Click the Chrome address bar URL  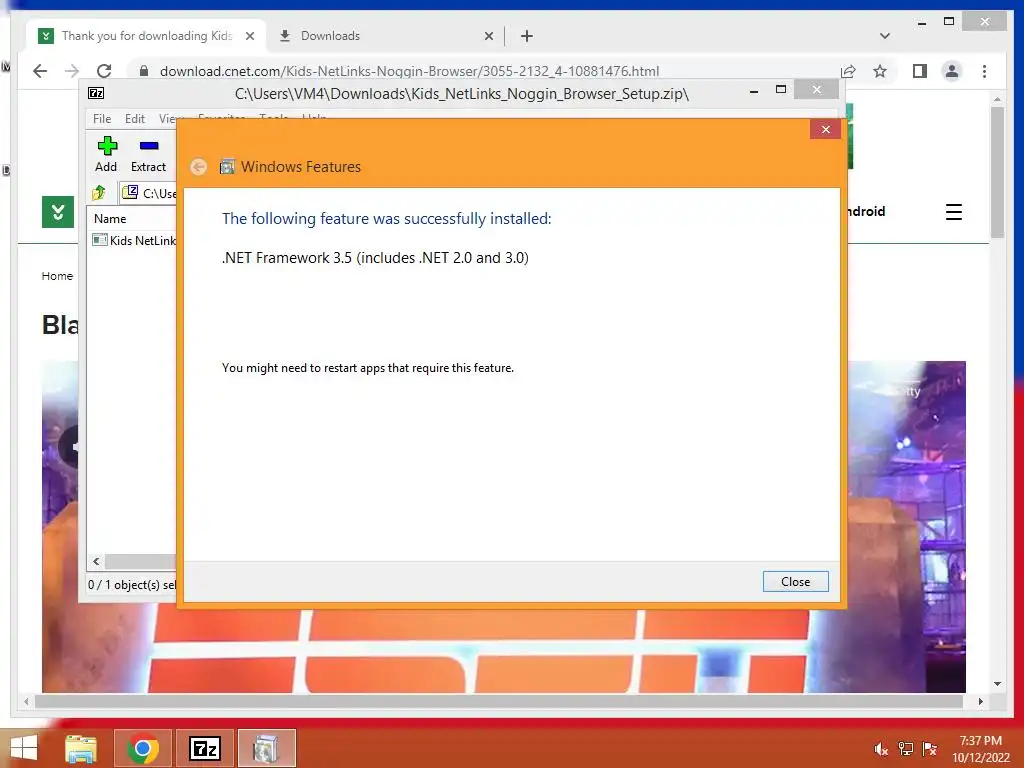pyautogui.click(x=409, y=71)
